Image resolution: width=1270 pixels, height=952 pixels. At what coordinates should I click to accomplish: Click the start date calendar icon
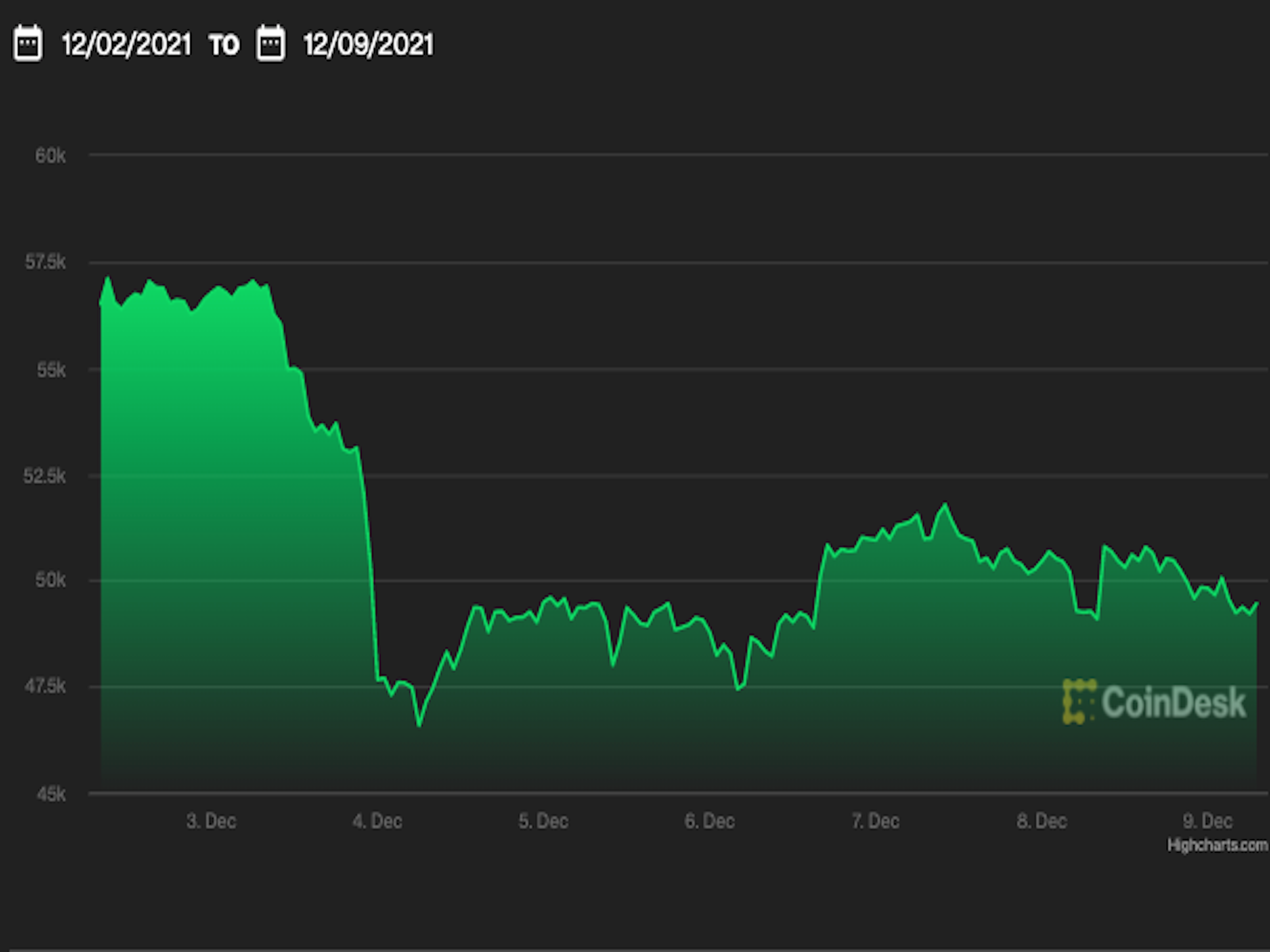[28, 43]
